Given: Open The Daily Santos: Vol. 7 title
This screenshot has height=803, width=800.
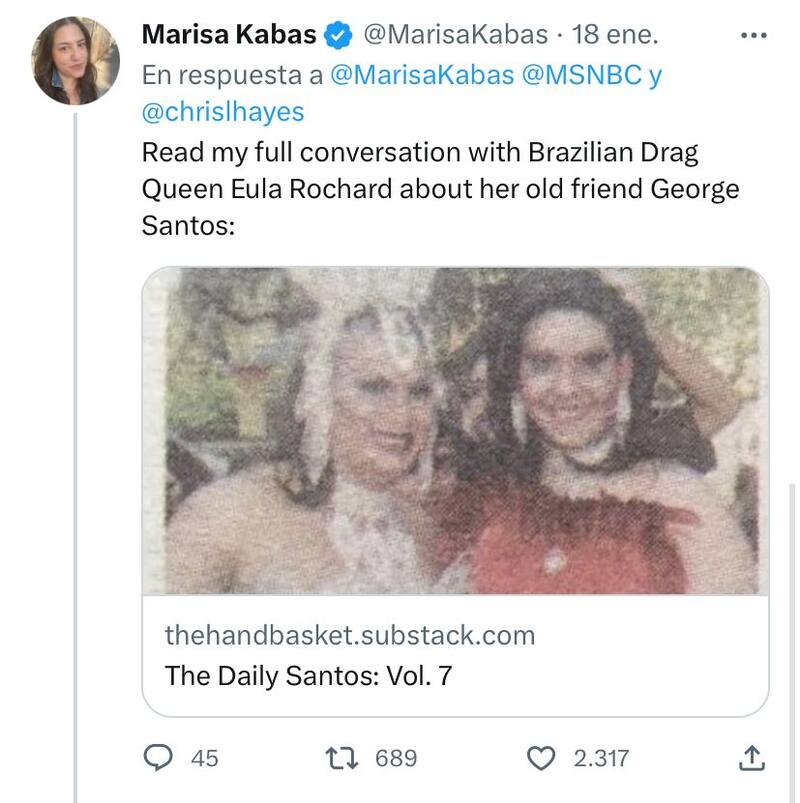Looking at the screenshot, I should [x=308, y=675].
